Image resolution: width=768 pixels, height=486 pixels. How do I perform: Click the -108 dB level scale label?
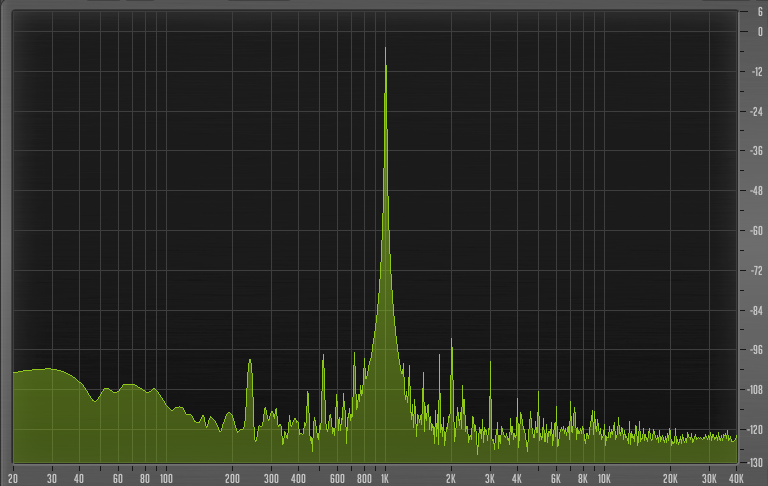(755, 389)
